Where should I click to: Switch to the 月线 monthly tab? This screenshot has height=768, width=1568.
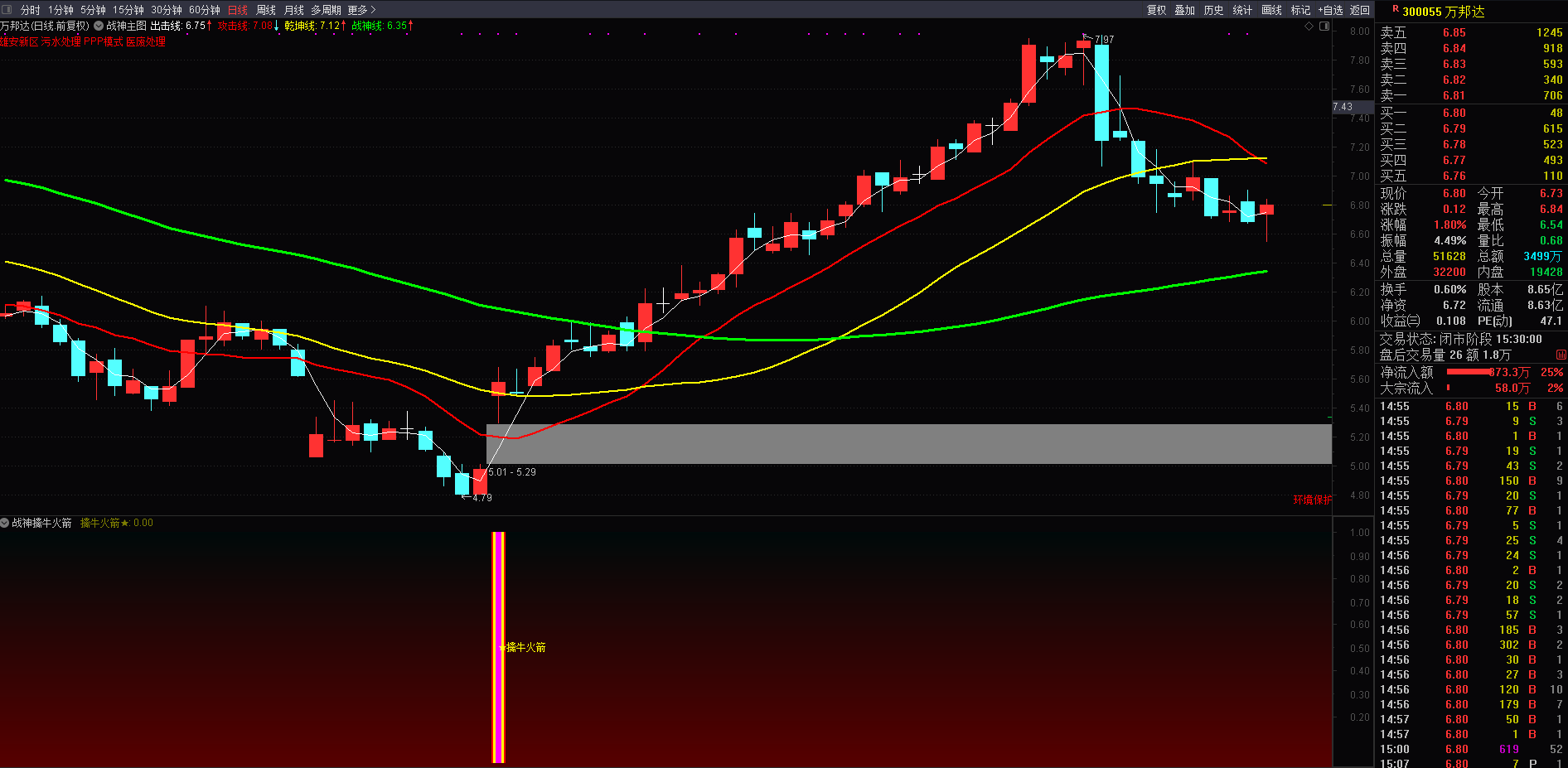[x=294, y=10]
